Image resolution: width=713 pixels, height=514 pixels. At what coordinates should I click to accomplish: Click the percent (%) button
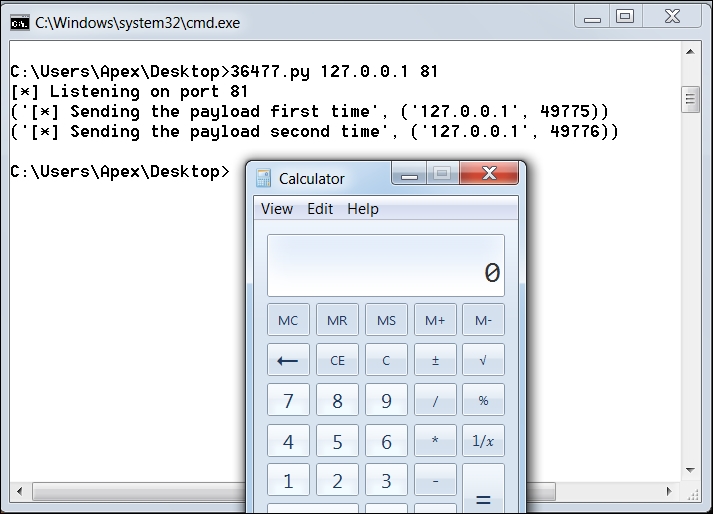[483, 400]
